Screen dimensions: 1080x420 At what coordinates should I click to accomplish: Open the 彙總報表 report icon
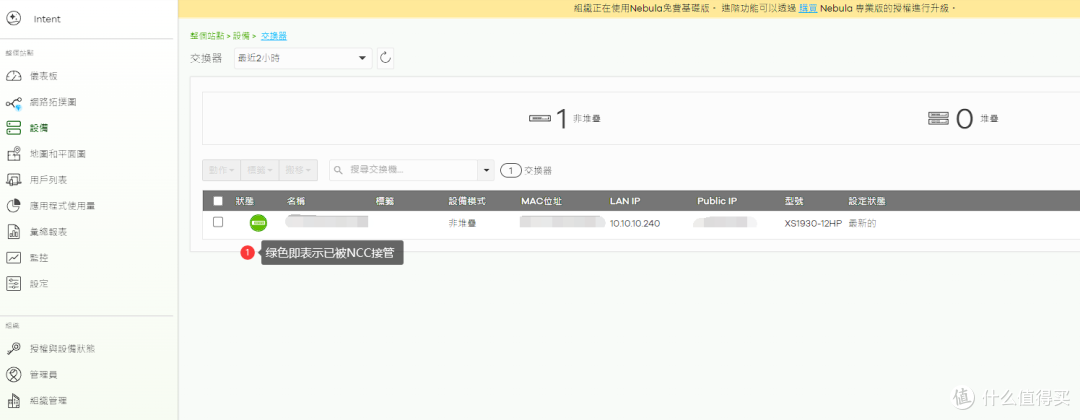[x=14, y=232]
